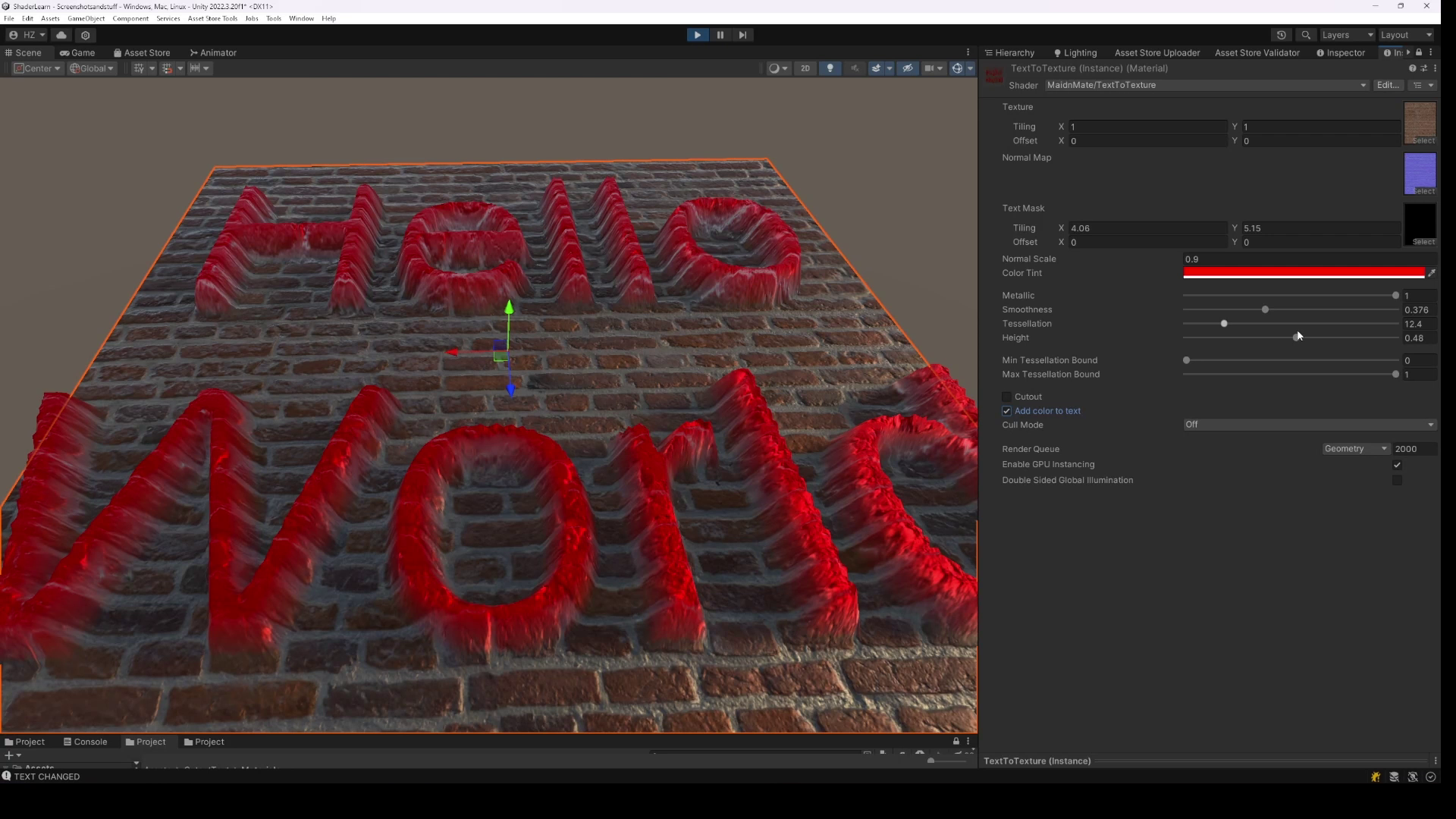This screenshot has width=1456, height=819.
Task: Open the HZ account dropdown
Action: pyautogui.click(x=27, y=35)
